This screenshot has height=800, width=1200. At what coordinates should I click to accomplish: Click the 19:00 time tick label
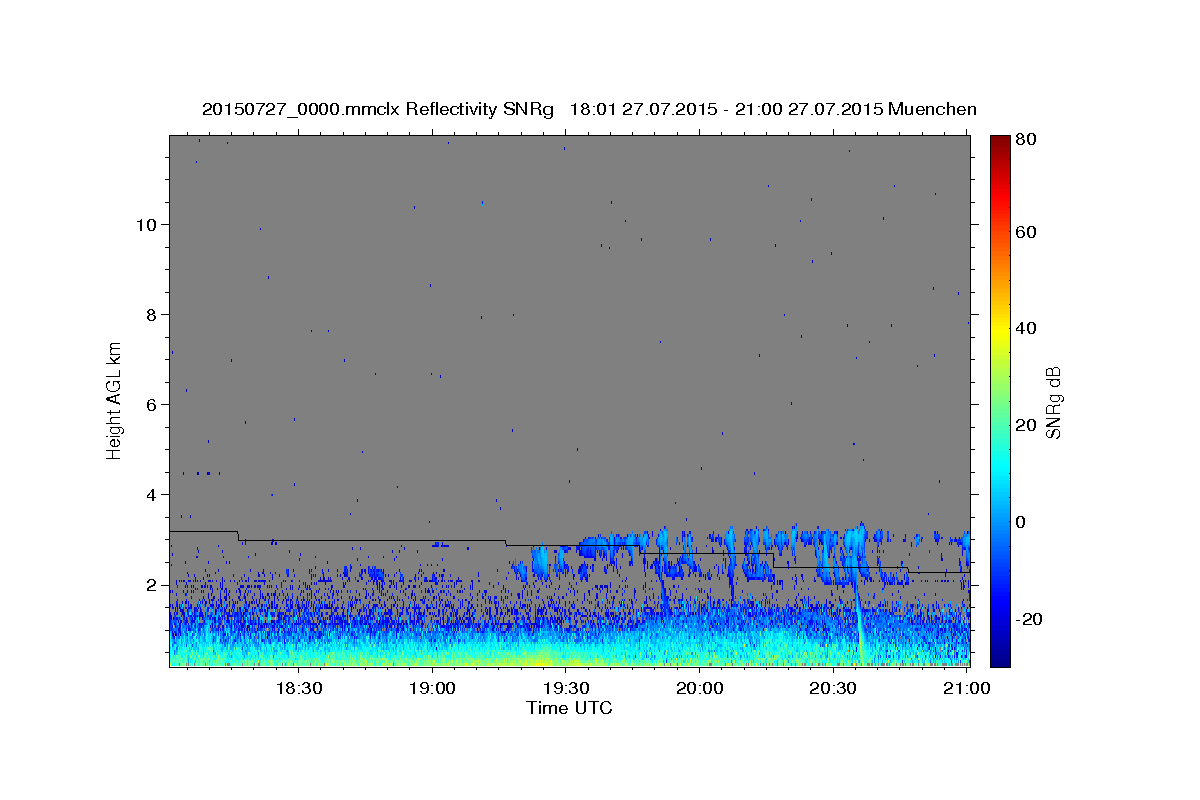431,688
